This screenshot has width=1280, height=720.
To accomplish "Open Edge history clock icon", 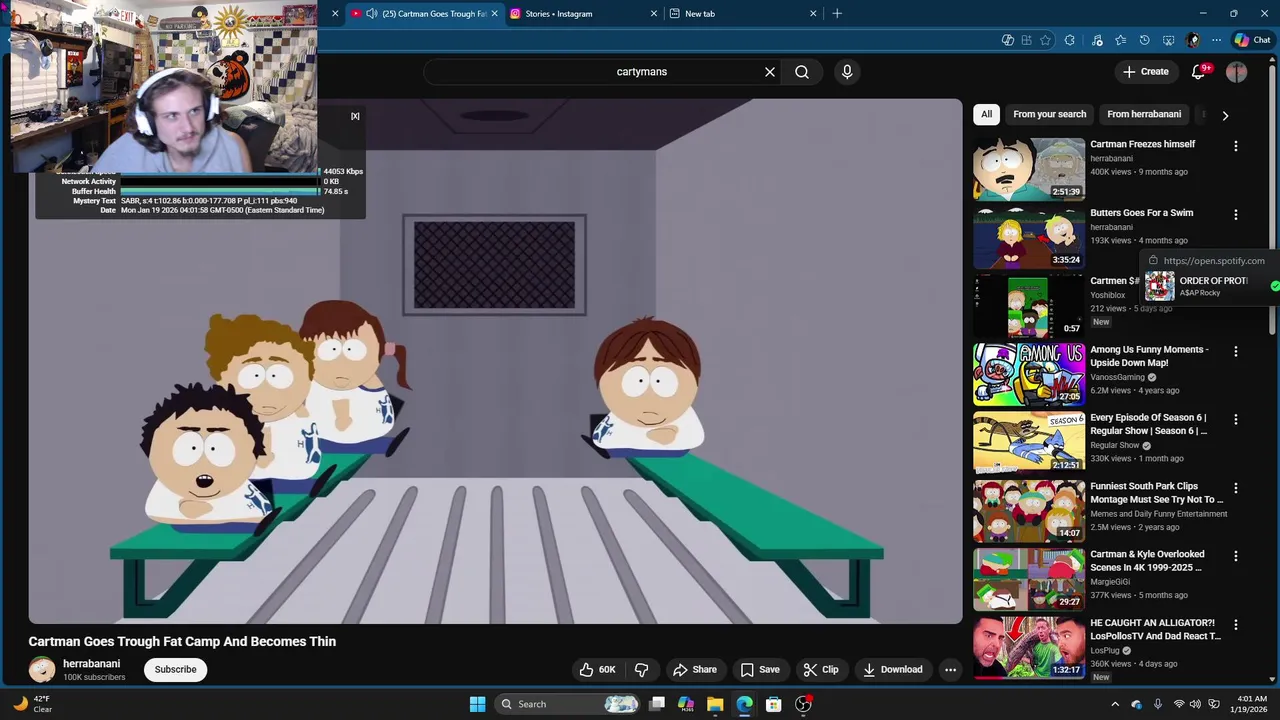I will point(1145,40).
